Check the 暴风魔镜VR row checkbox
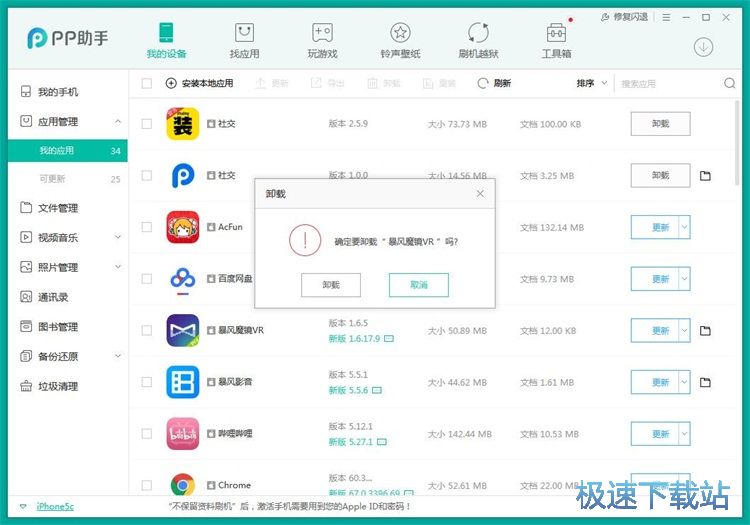The width and height of the screenshot is (750, 525). click(x=147, y=330)
